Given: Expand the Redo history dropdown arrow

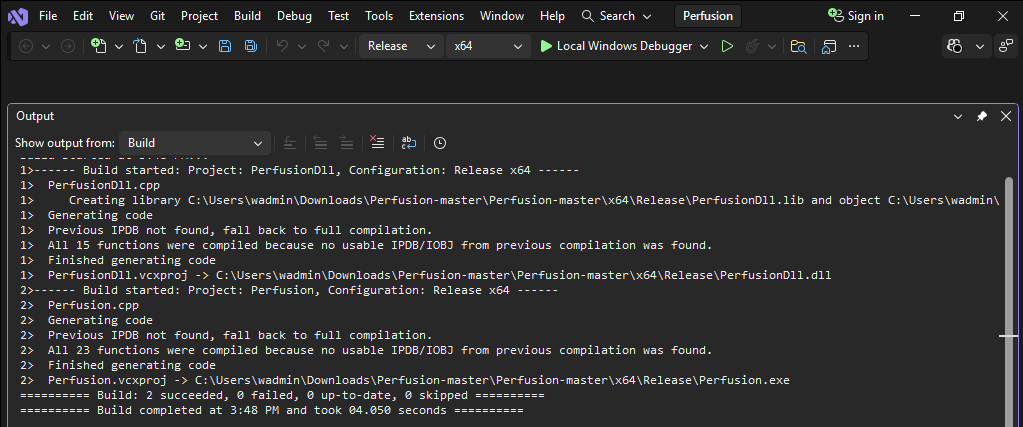Looking at the screenshot, I should [x=344, y=46].
